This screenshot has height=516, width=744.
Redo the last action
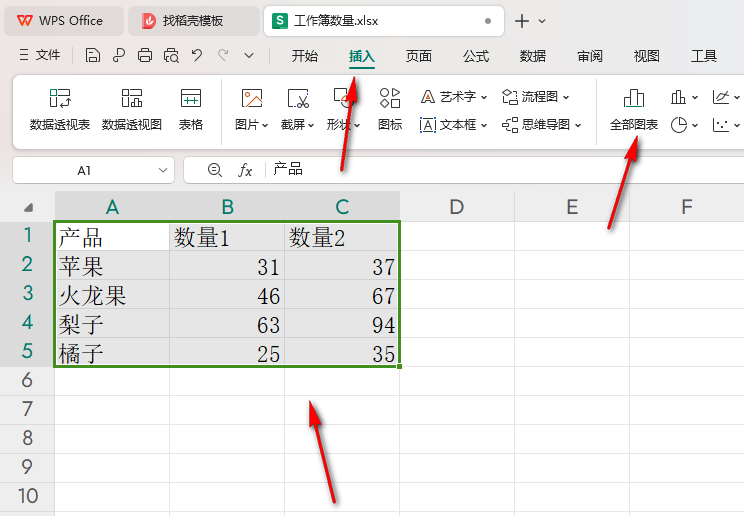[223, 56]
